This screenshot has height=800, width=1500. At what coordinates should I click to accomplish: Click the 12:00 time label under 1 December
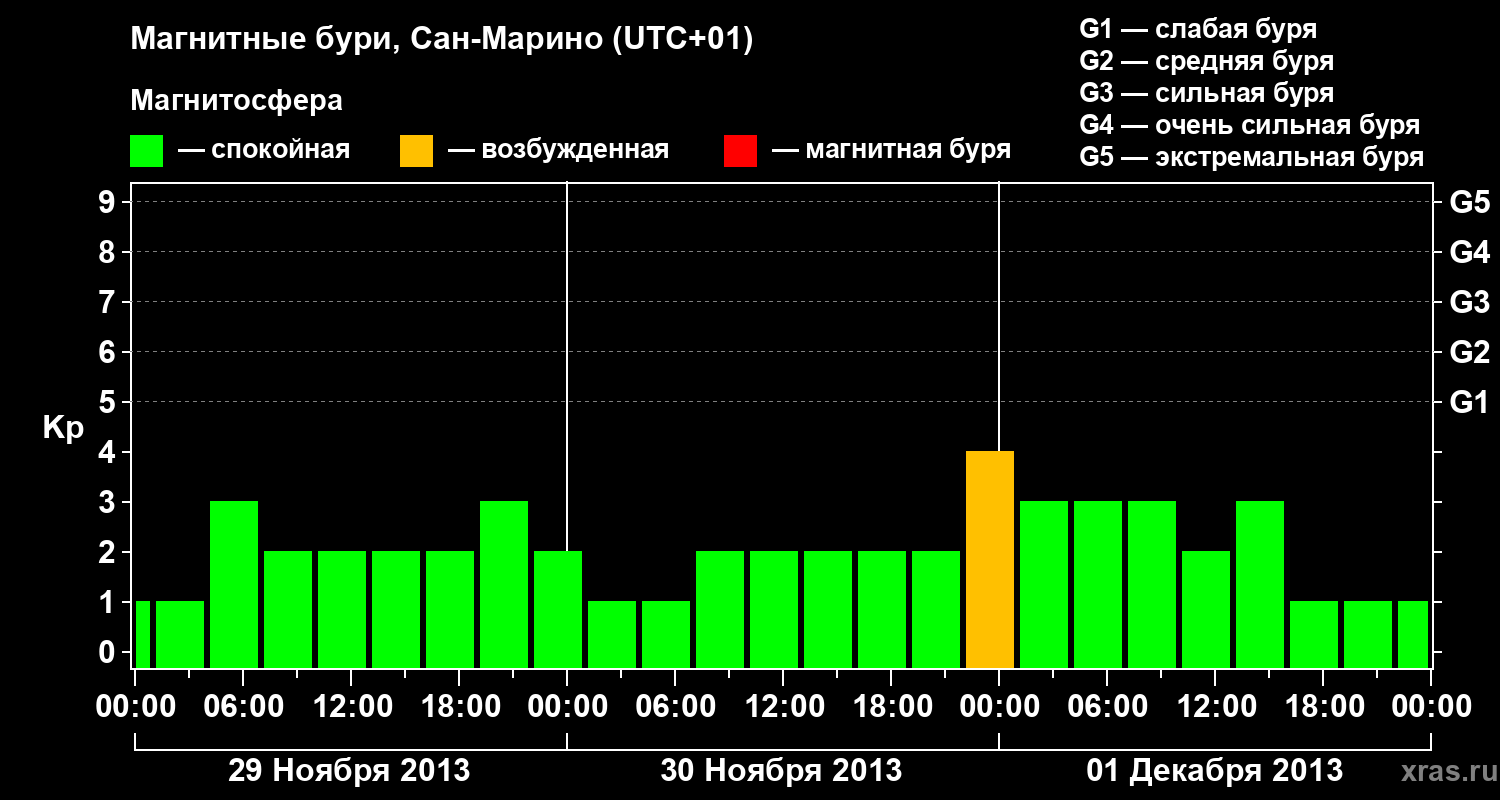pos(1215,706)
